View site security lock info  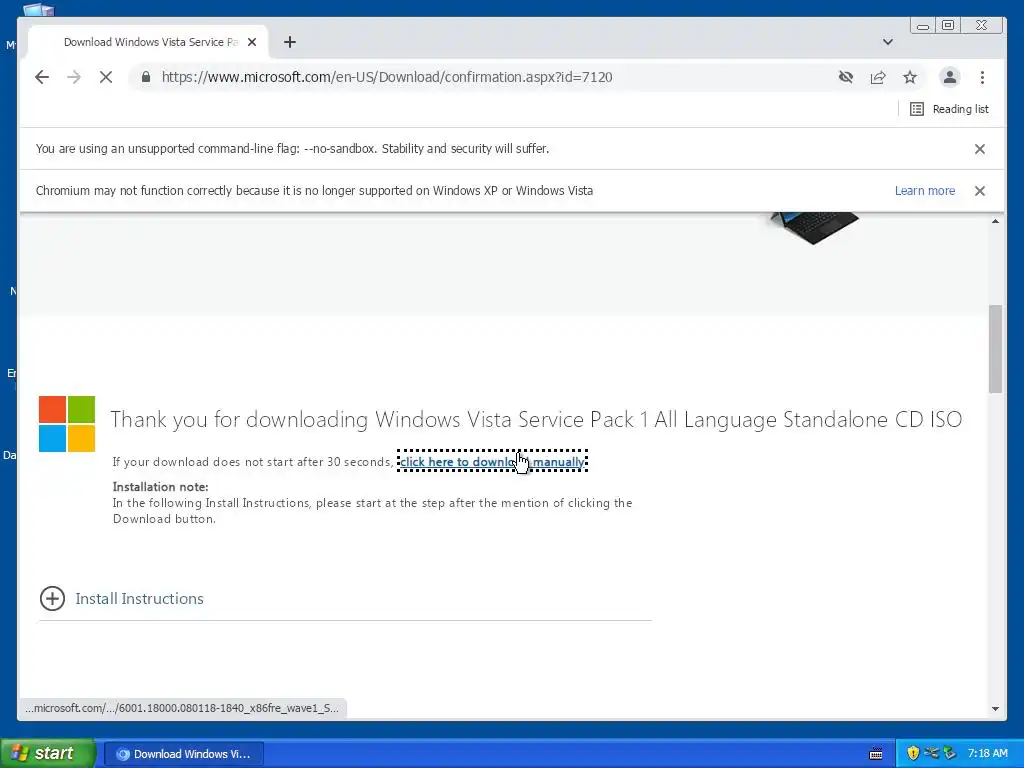pyautogui.click(x=146, y=77)
